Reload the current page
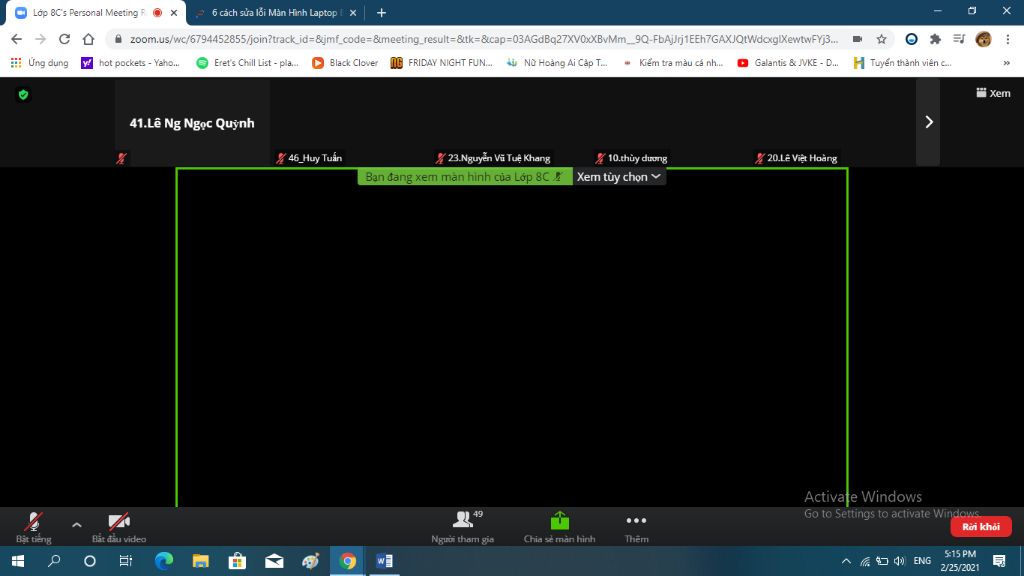Screen dimensions: 1024x576 point(64,39)
